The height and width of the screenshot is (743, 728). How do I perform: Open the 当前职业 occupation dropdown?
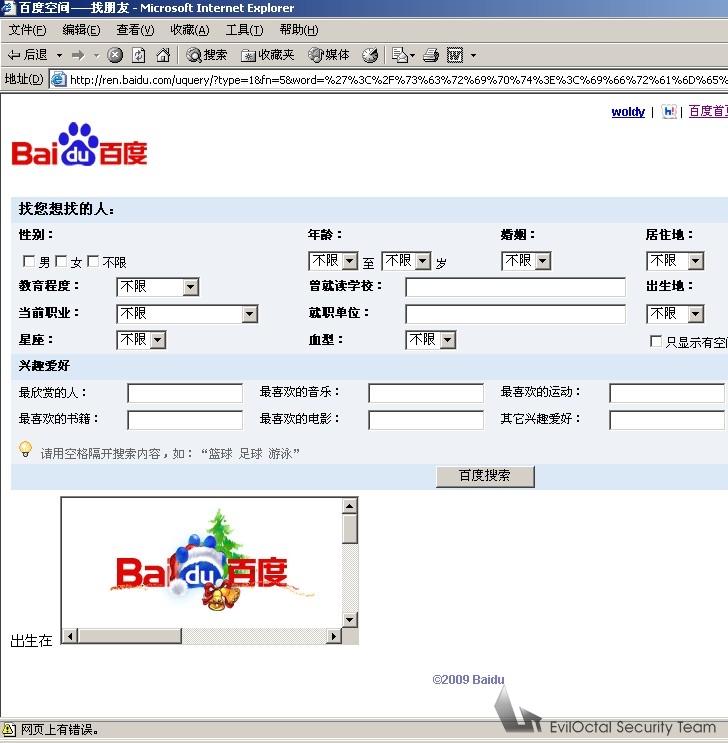[x=187, y=314]
